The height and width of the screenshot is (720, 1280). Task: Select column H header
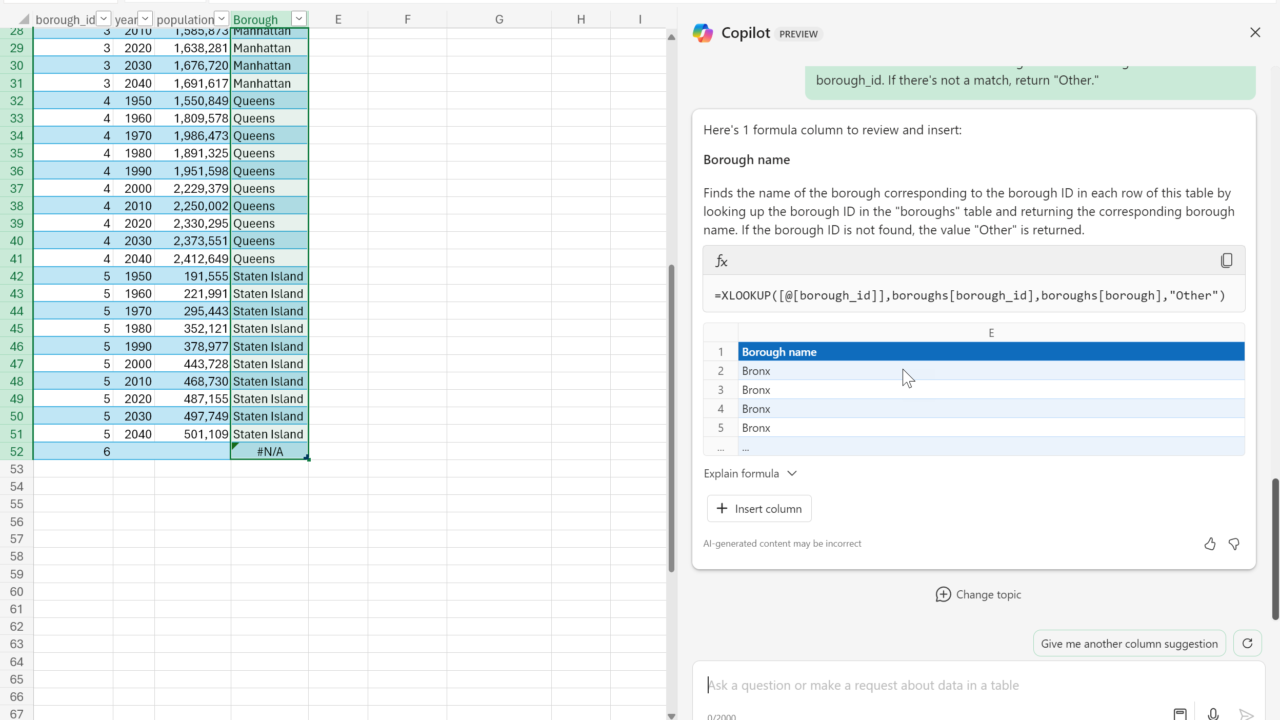(581, 19)
